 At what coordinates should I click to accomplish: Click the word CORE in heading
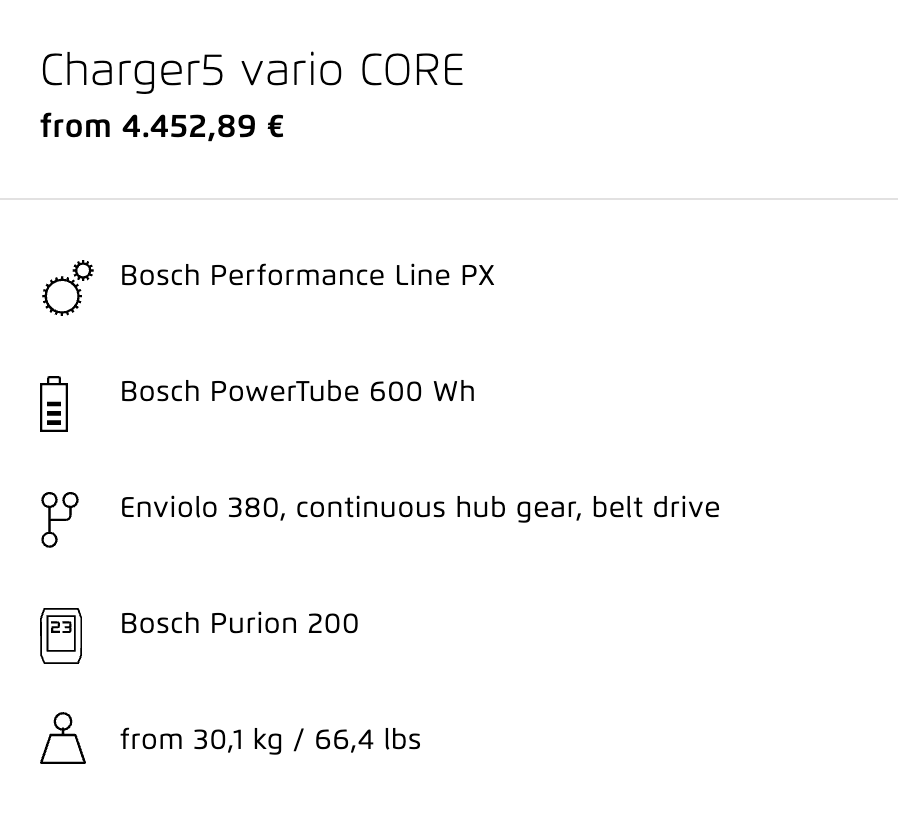point(412,71)
